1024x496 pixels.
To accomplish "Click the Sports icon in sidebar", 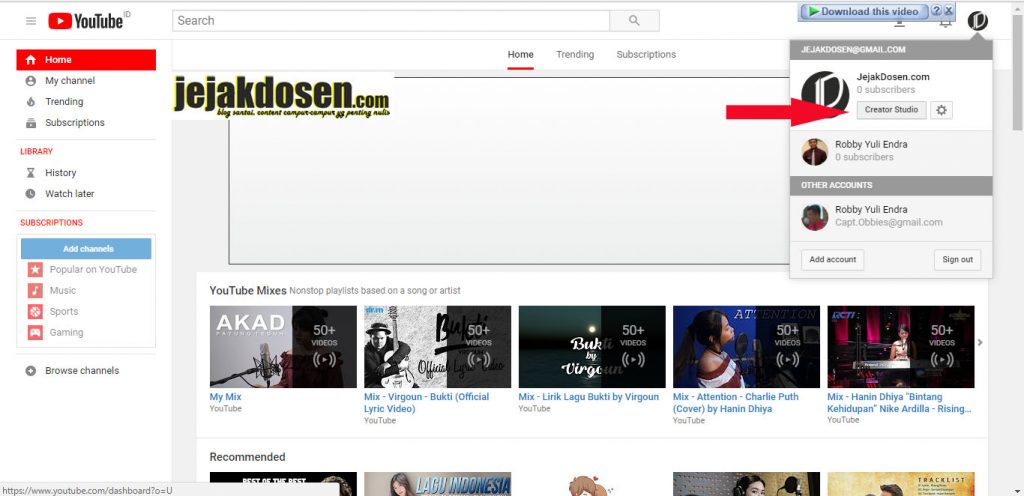I will click(35, 311).
